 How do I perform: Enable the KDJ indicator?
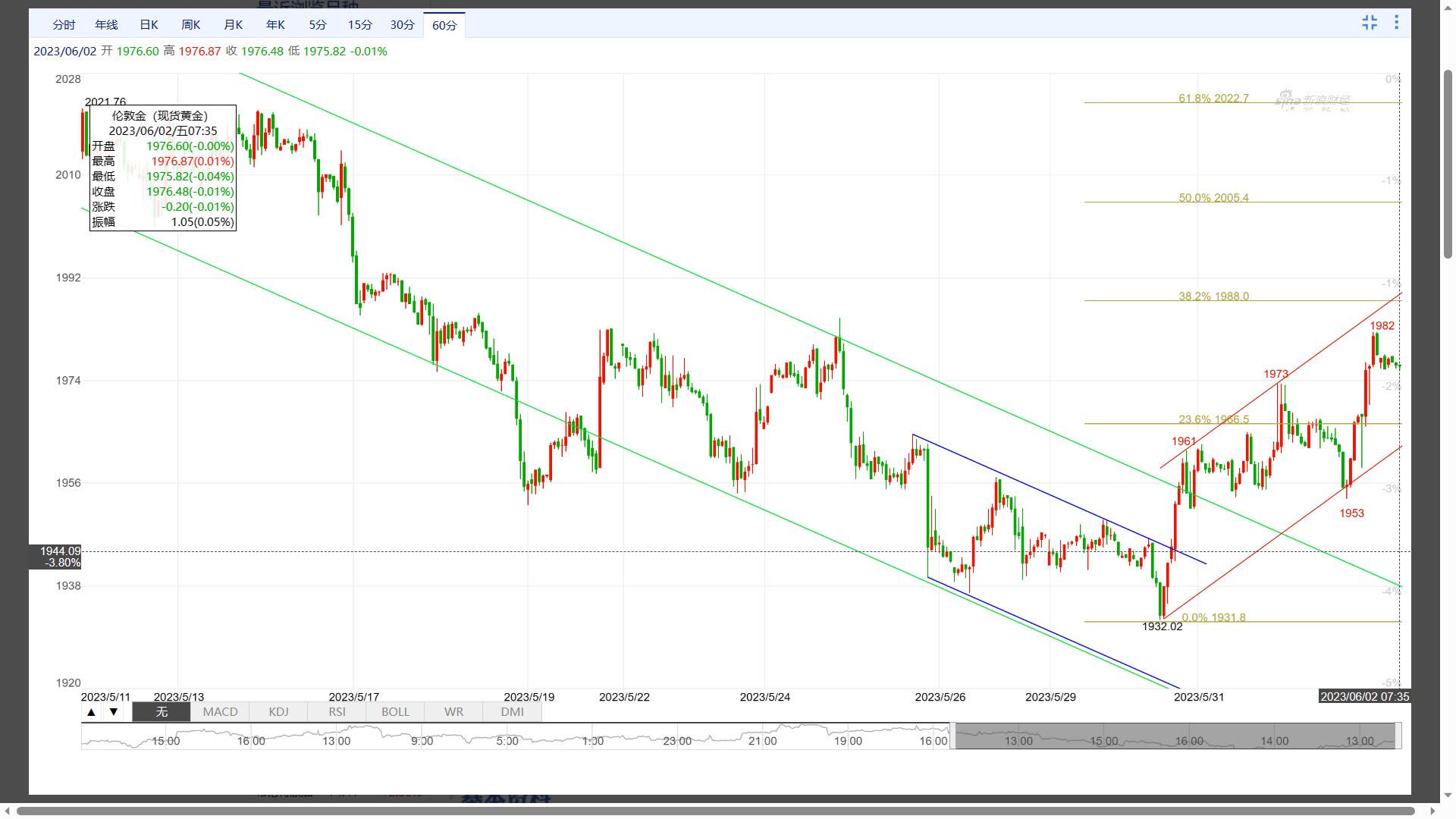[x=278, y=712]
